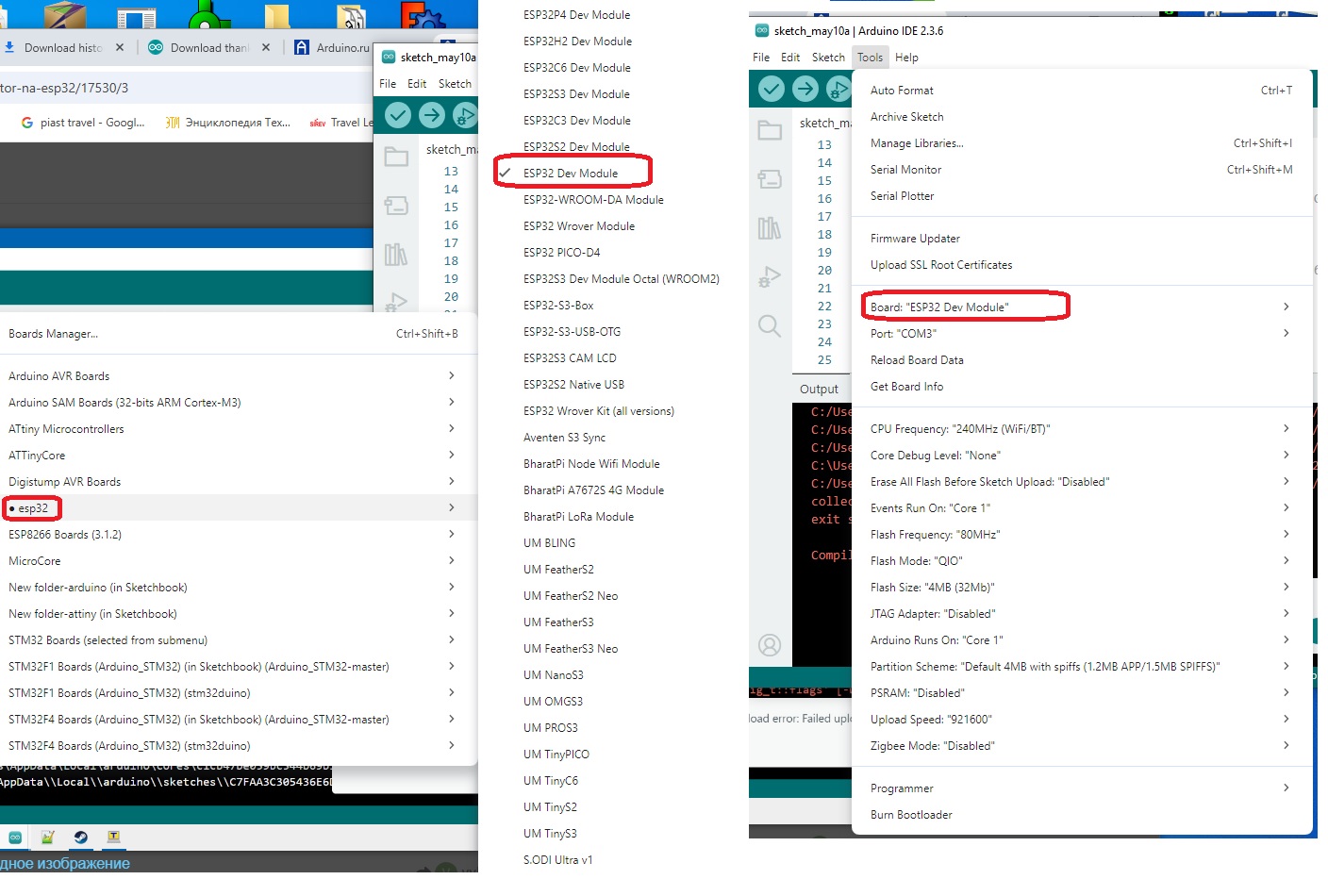Expand Board: ESP32 Dev Module submenu arrow
The width and height of the screenshot is (1328, 896).
1286,307
